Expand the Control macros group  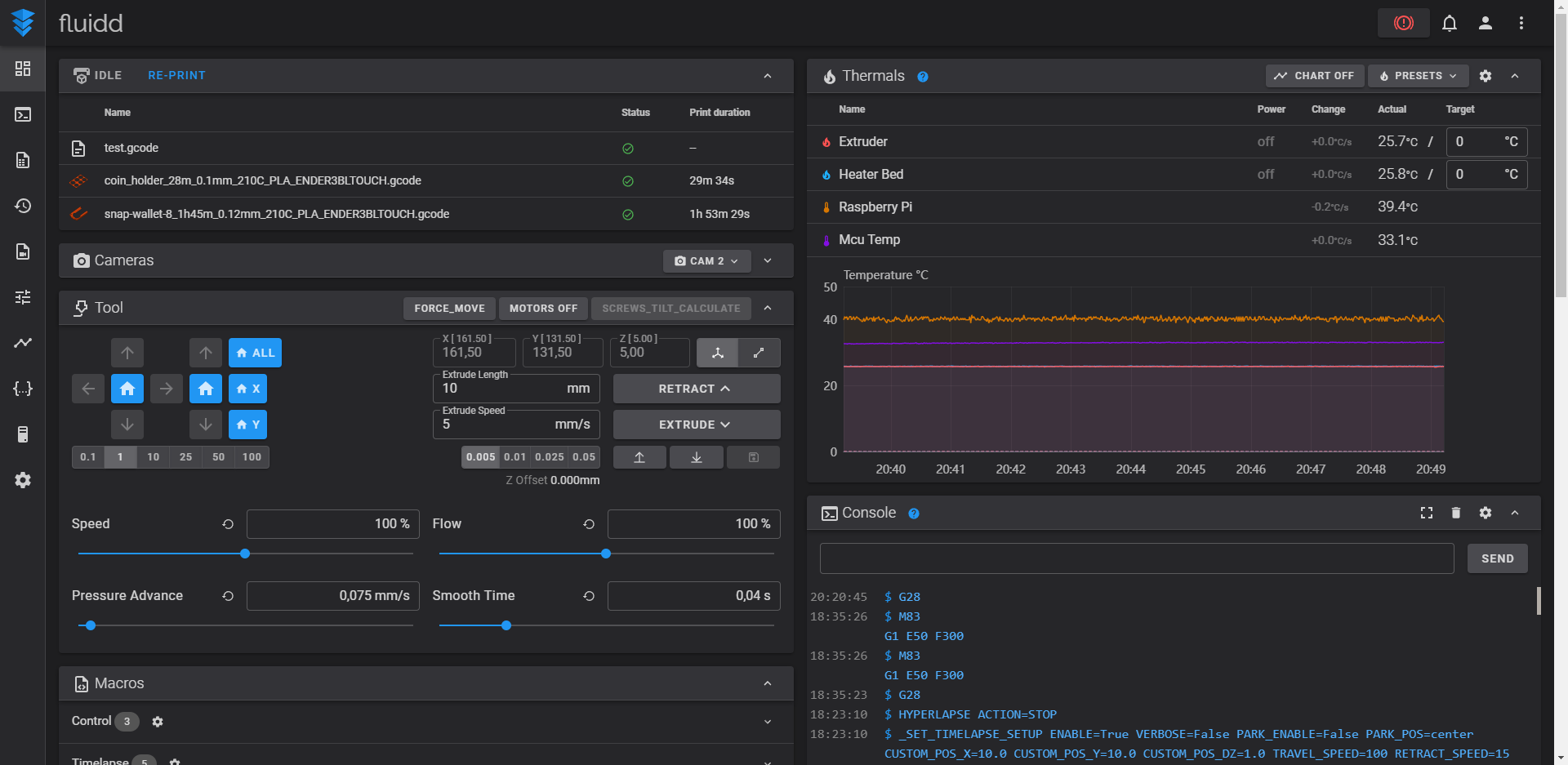(767, 722)
